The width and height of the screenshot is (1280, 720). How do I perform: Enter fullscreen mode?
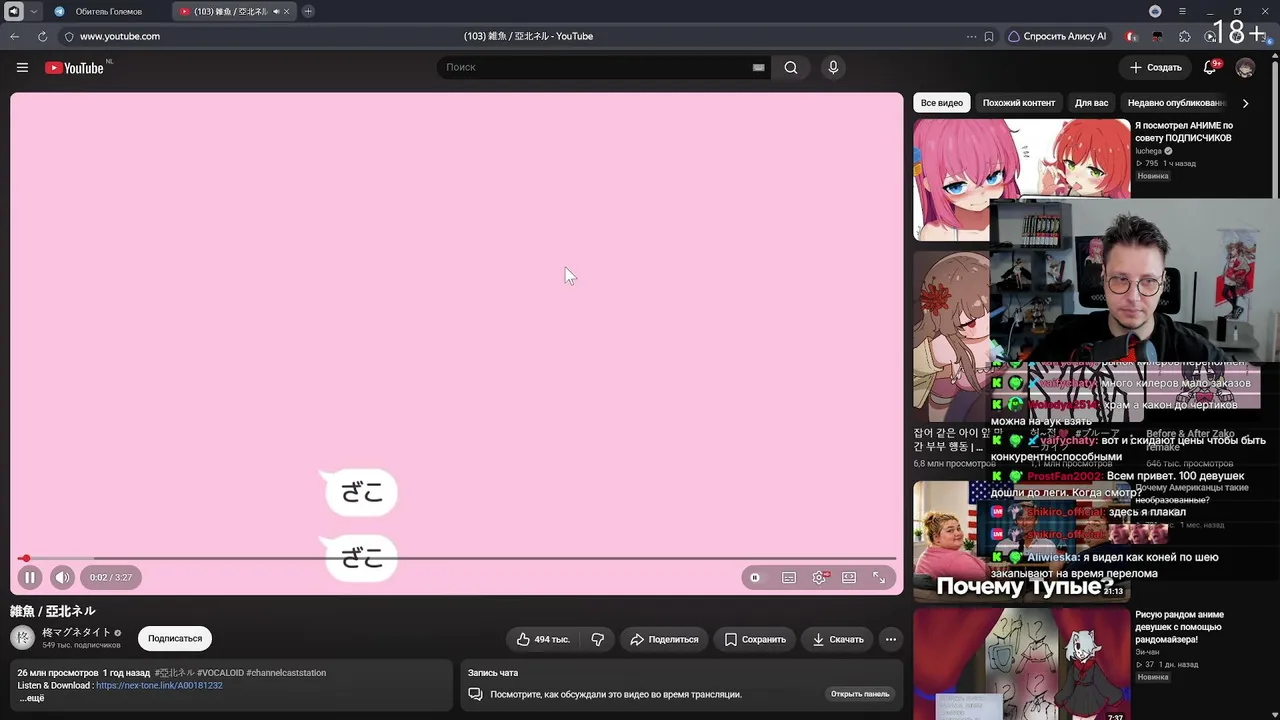(x=879, y=577)
